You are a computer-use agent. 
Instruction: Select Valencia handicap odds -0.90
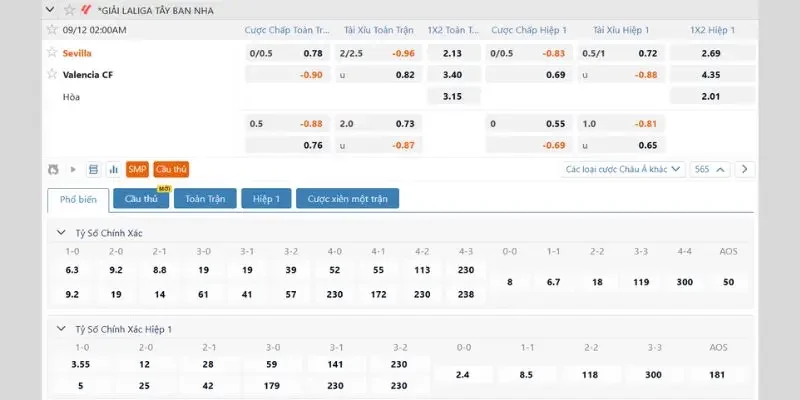[x=288, y=75]
